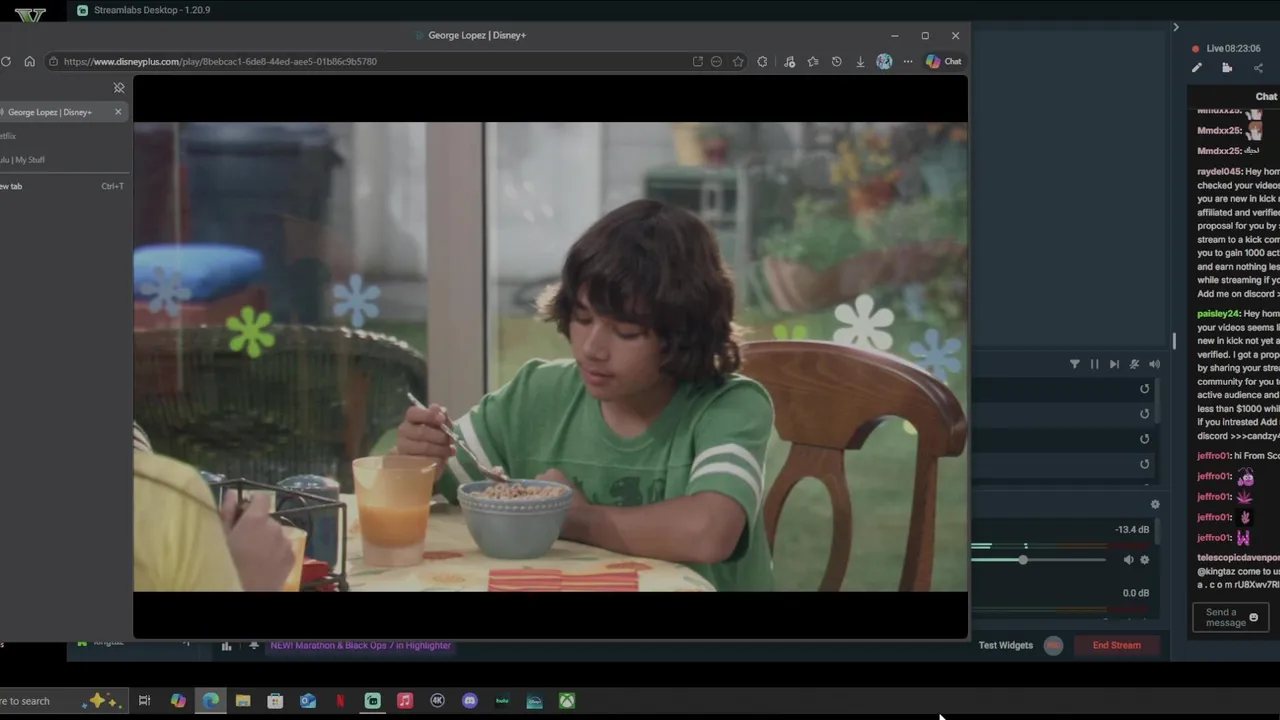Open browser profile avatar
1280x720 pixels.
click(x=884, y=61)
